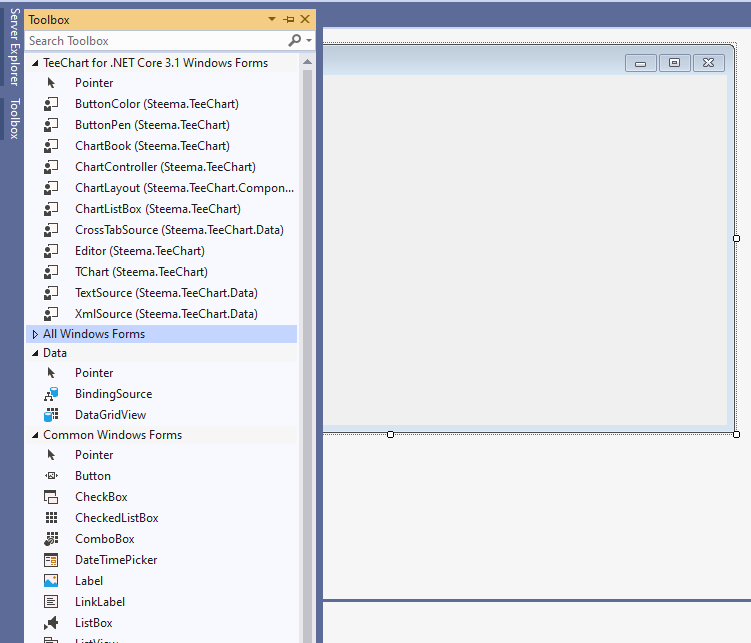Click inside the Search Toolbox field
This screenshot has height=643, width=751.
pyautogui.click(x=157, y=41)
